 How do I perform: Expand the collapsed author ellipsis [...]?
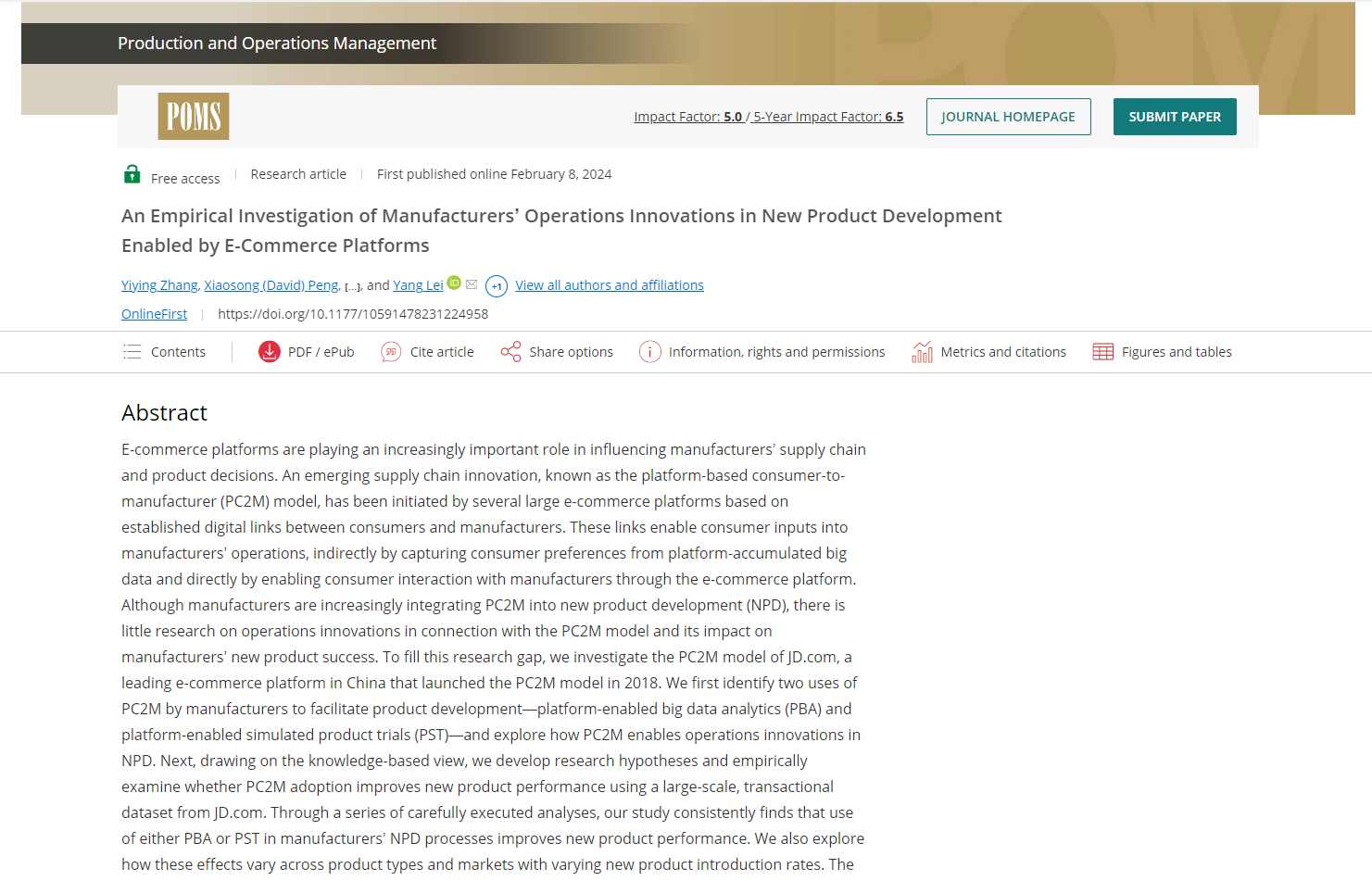point(353,286)
